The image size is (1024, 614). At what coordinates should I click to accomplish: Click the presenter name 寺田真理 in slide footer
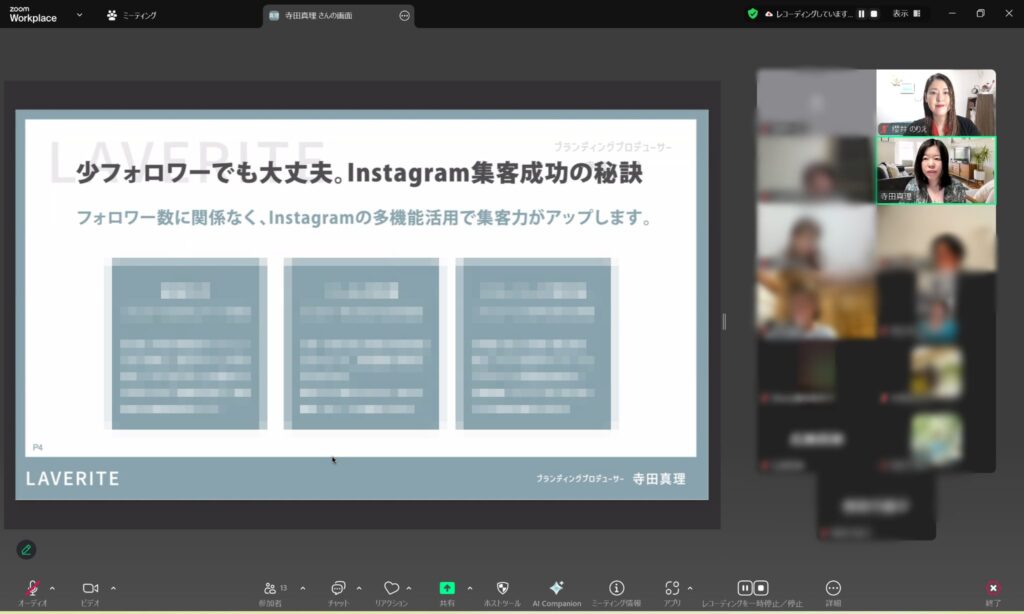click(659, 479)
